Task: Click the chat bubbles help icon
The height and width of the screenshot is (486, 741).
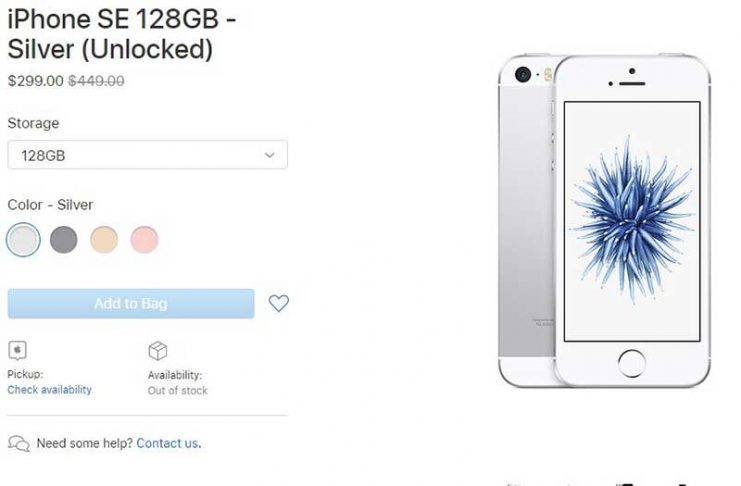Action: 19,443
